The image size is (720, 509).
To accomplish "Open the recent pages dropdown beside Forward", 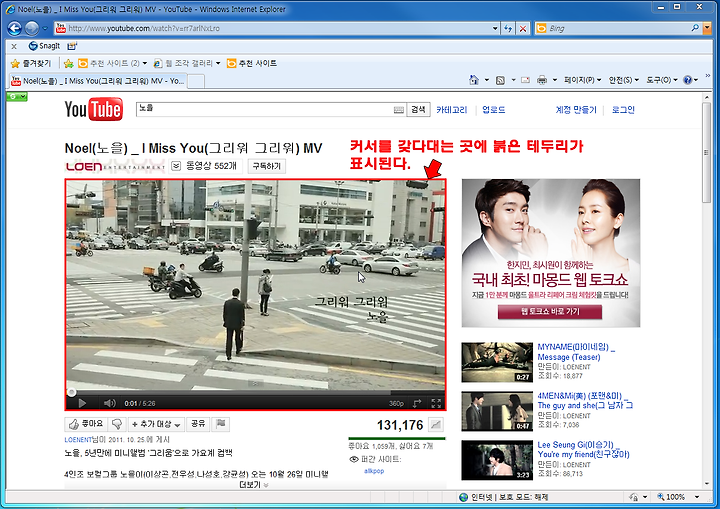I will [45, 28].
